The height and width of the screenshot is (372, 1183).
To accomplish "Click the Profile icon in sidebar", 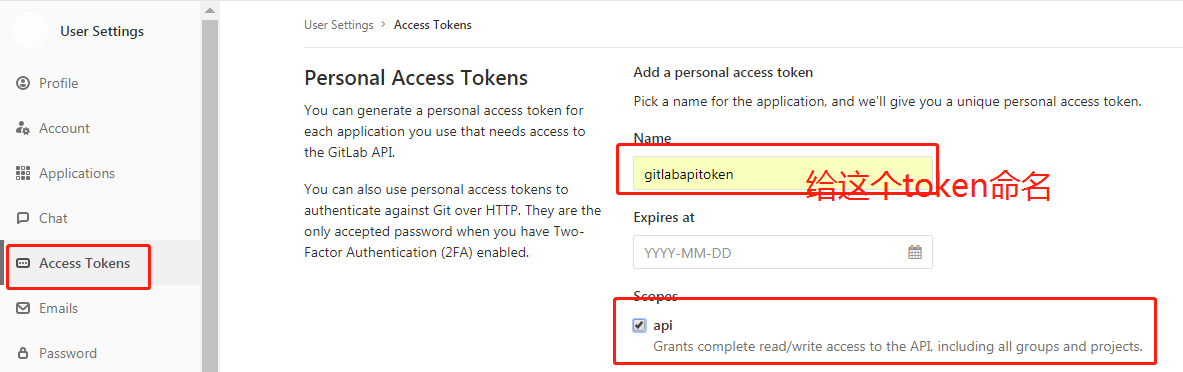I will pyautogui.click(x=23, y=83).
